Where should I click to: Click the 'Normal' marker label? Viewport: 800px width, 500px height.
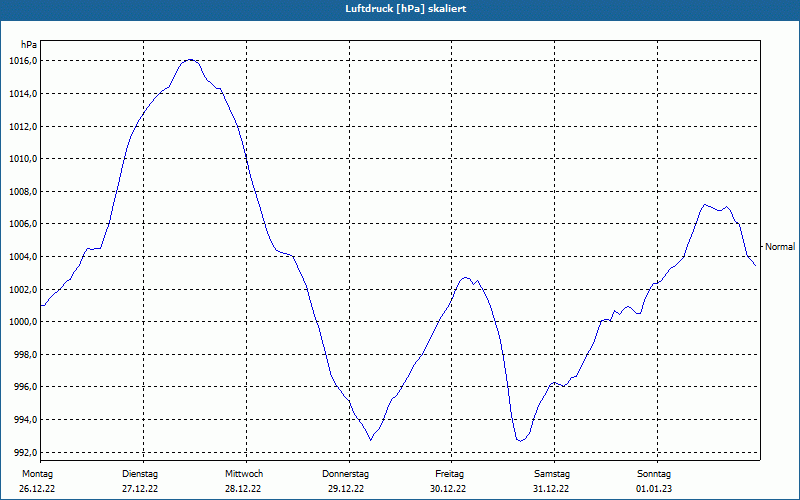780,247
